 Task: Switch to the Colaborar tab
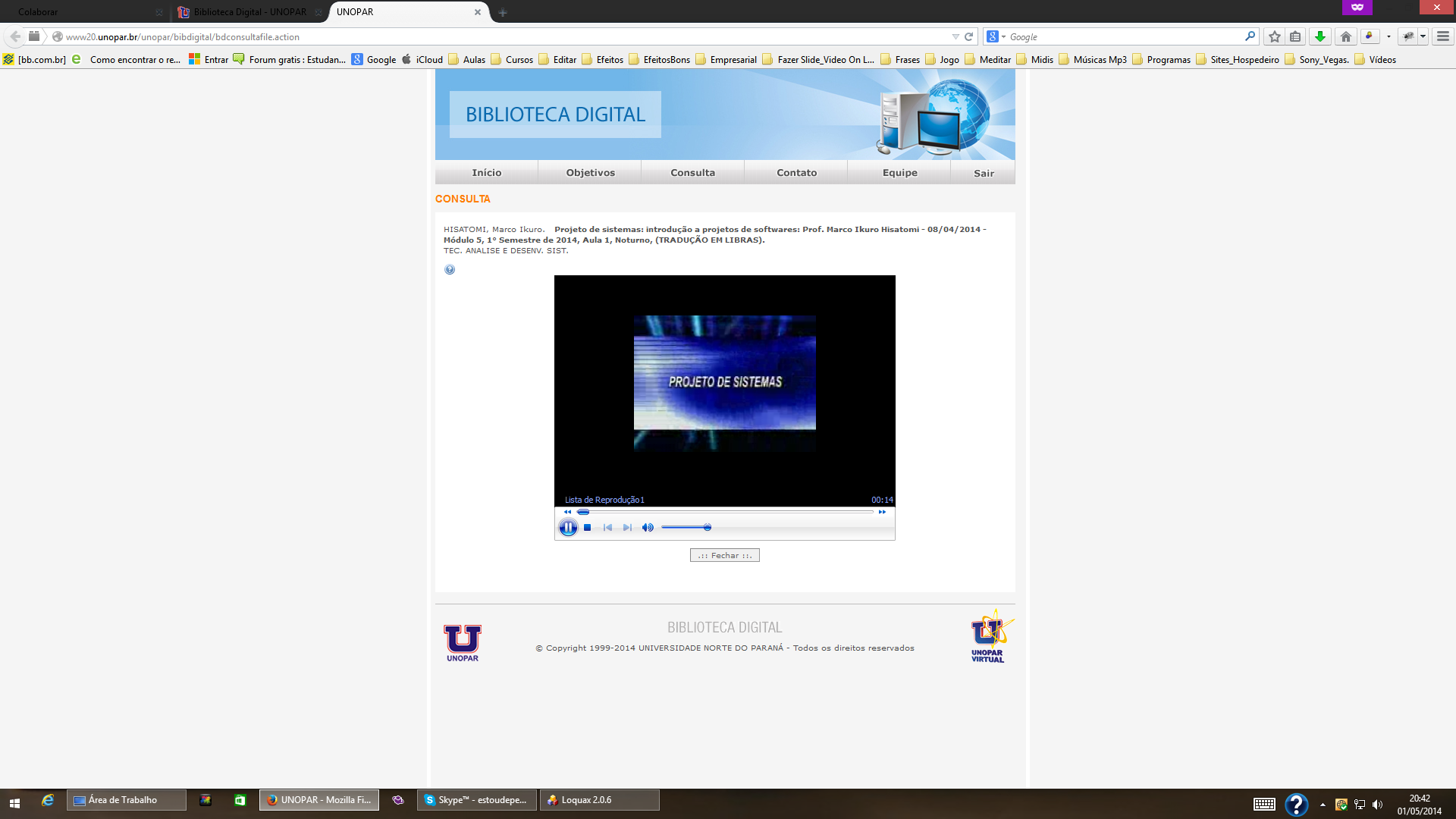tap(85, 12)
